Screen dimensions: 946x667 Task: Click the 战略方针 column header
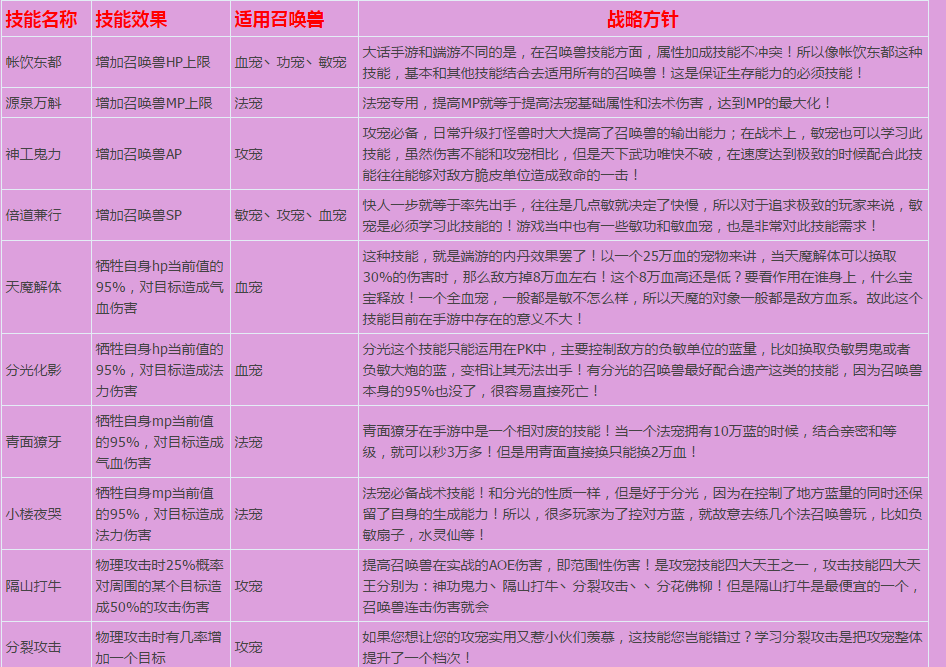[x=643, y=19]
